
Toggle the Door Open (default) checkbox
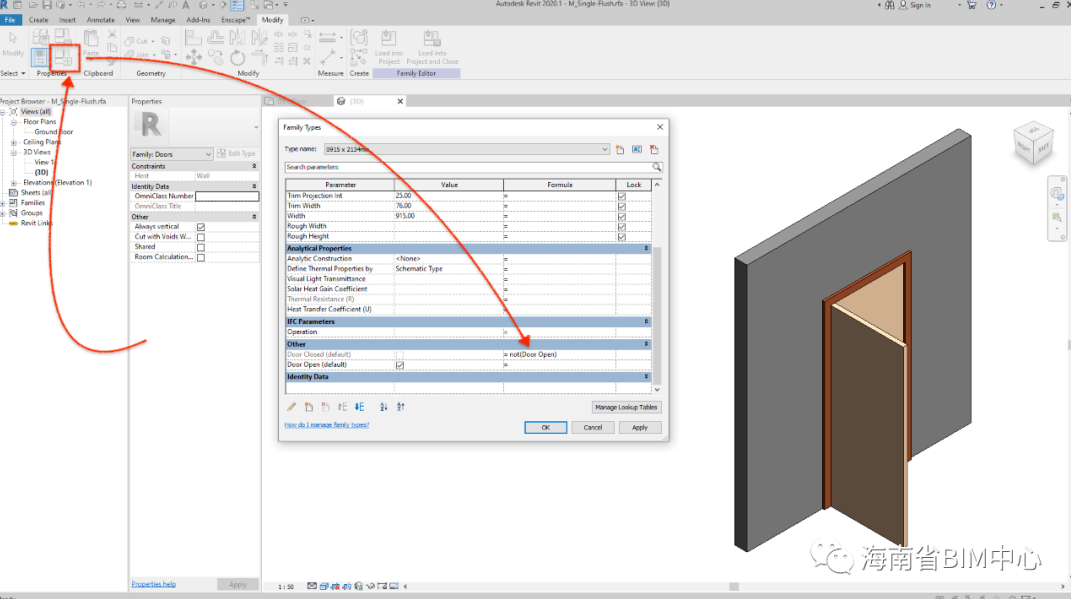[x=400, y=365]
